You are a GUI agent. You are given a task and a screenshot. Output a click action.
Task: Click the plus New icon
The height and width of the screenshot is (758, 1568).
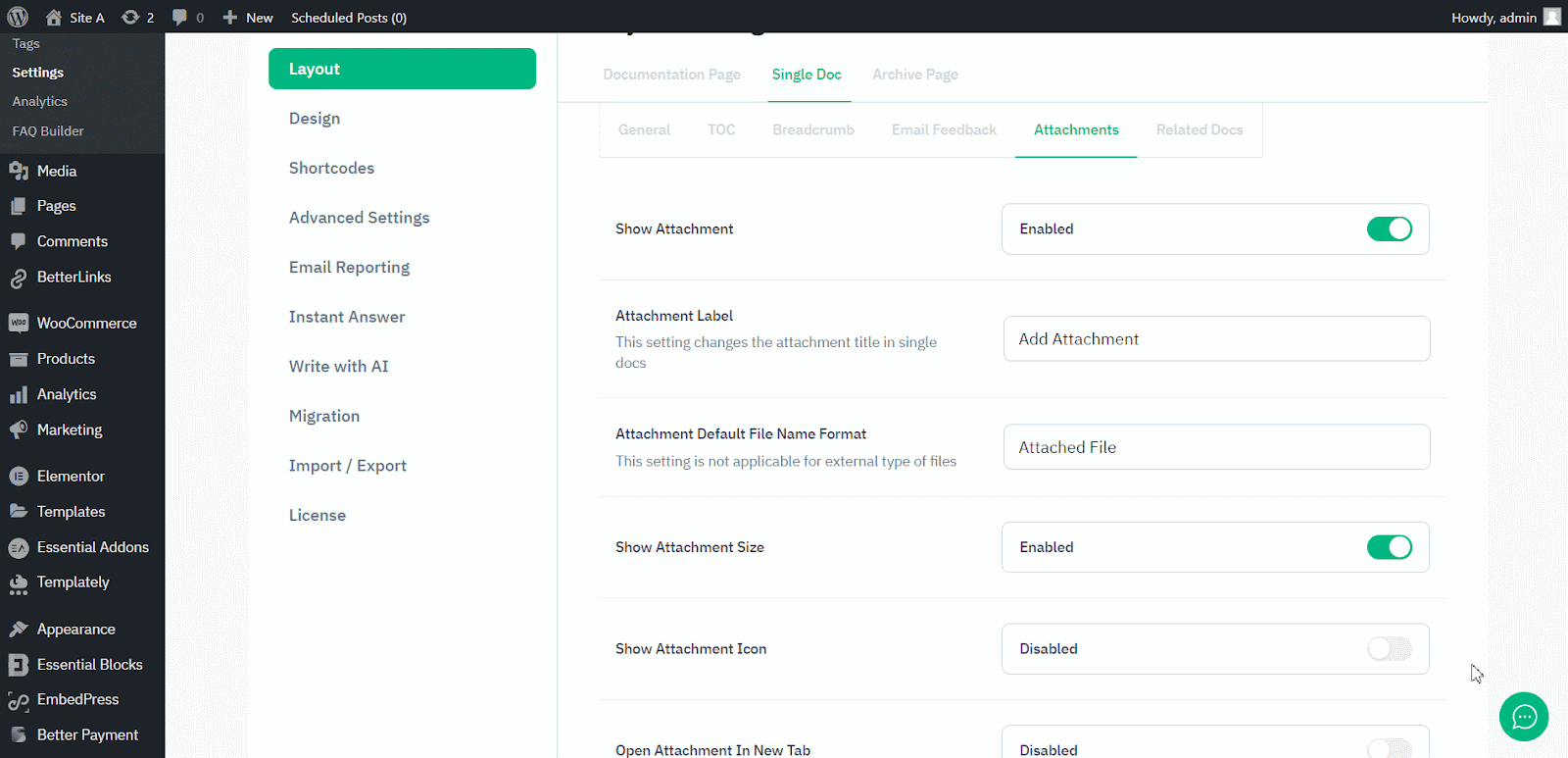click(230, 17)
